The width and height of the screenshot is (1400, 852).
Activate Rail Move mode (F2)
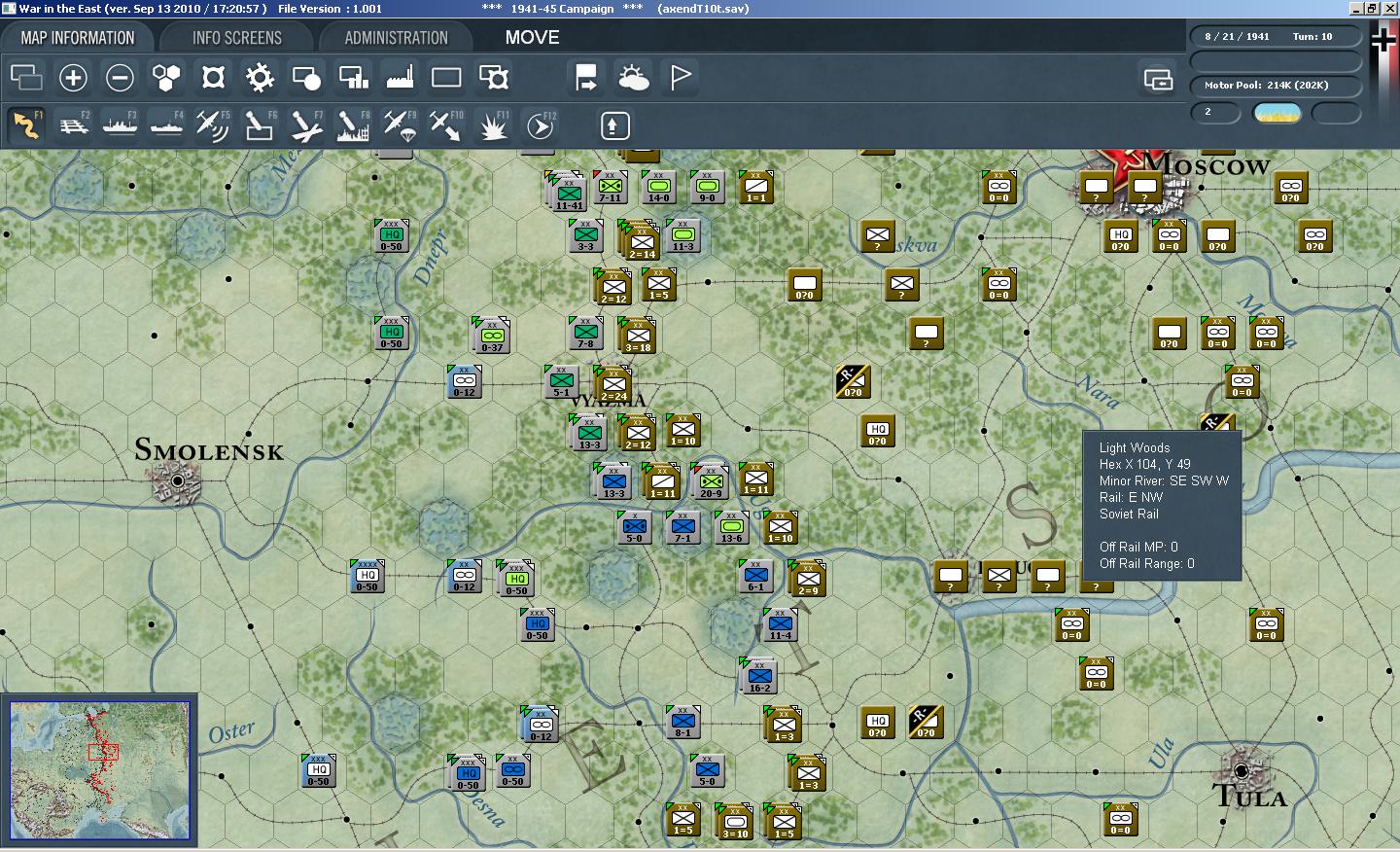click(73, 125)
